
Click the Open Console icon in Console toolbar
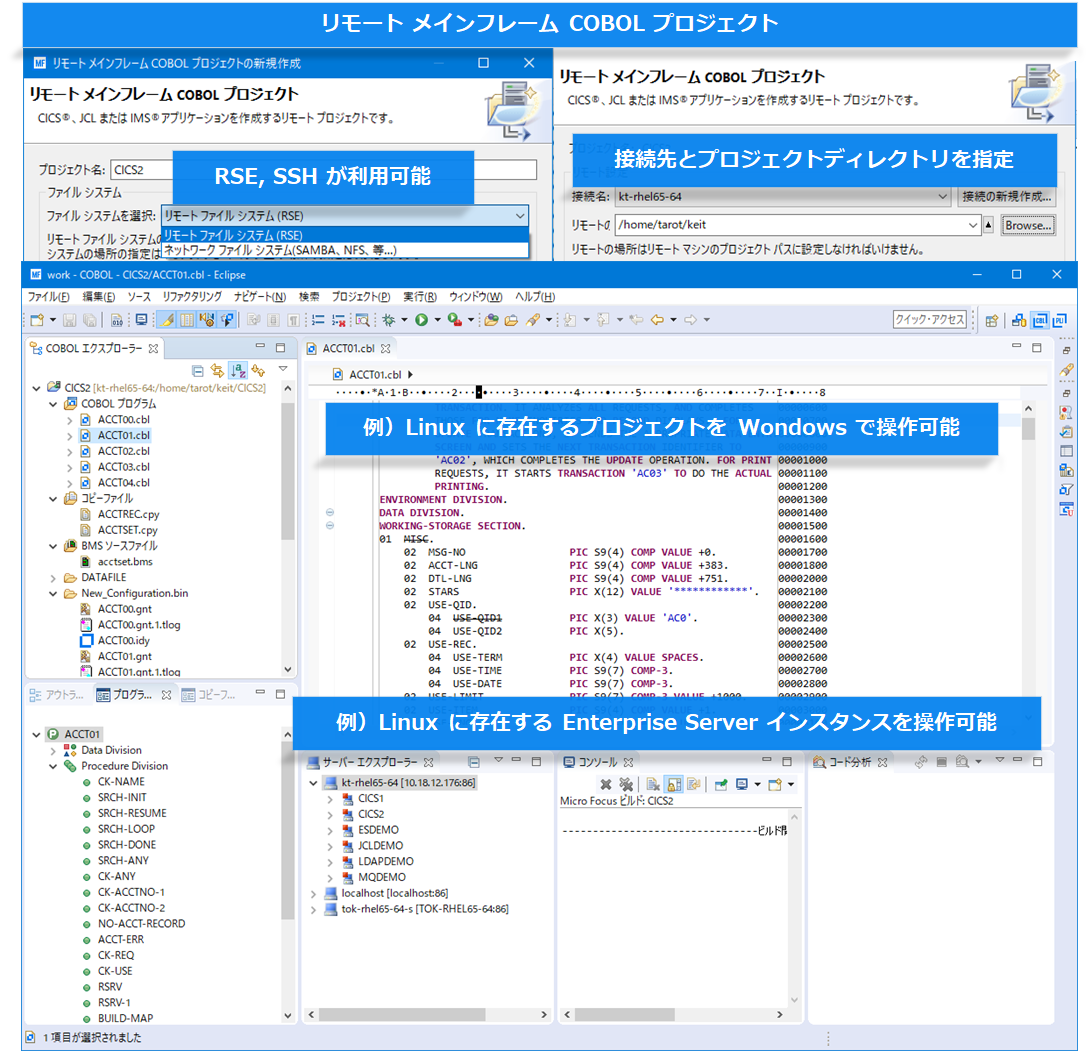[775, 784]
